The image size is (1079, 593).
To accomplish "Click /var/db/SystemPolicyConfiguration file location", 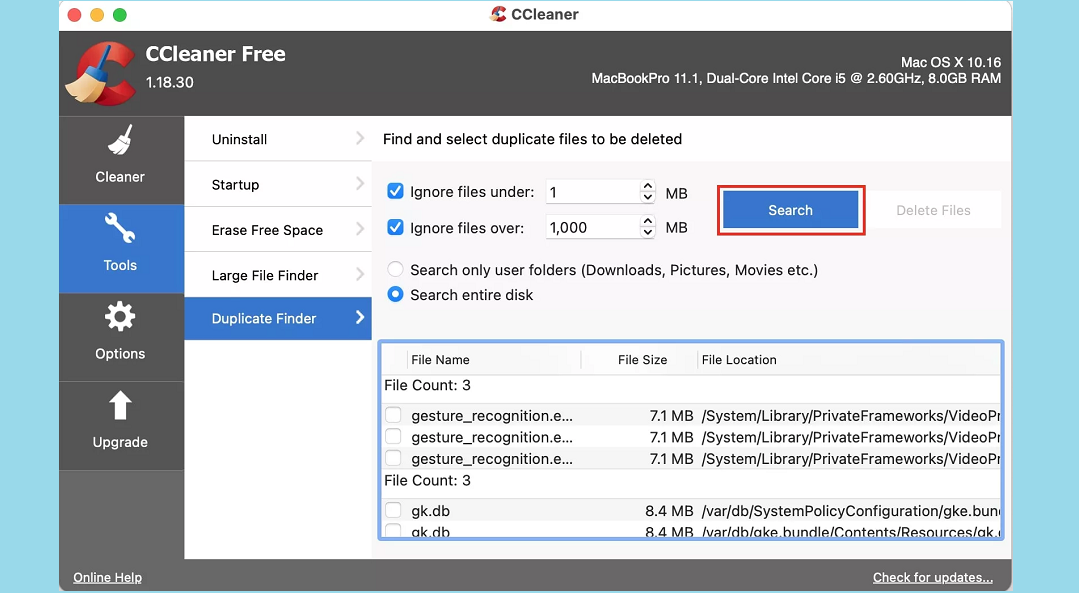I will click(x=851, y=511).
